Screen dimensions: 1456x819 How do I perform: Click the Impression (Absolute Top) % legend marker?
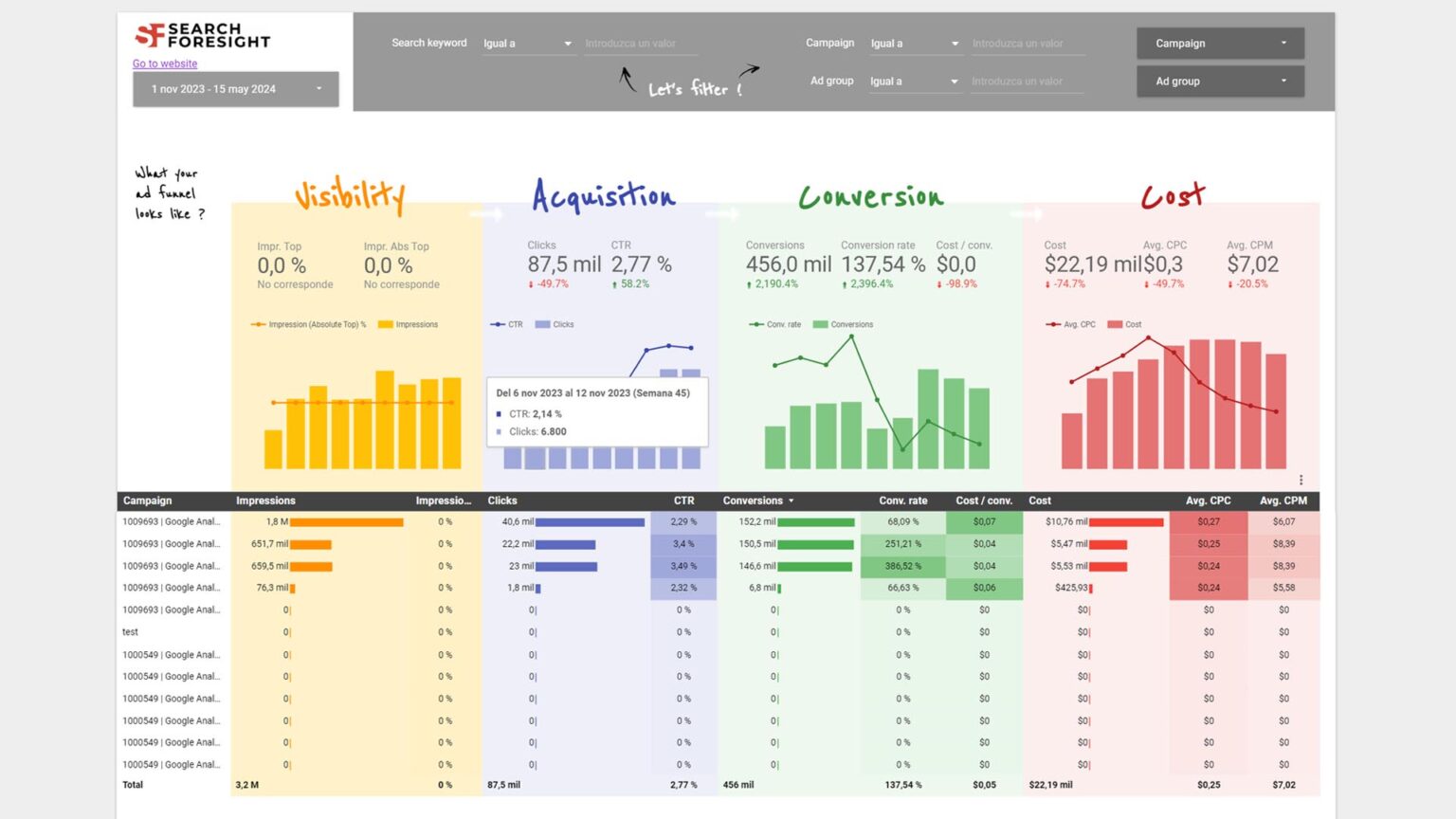pyautogui.click(x=258, y=324)
